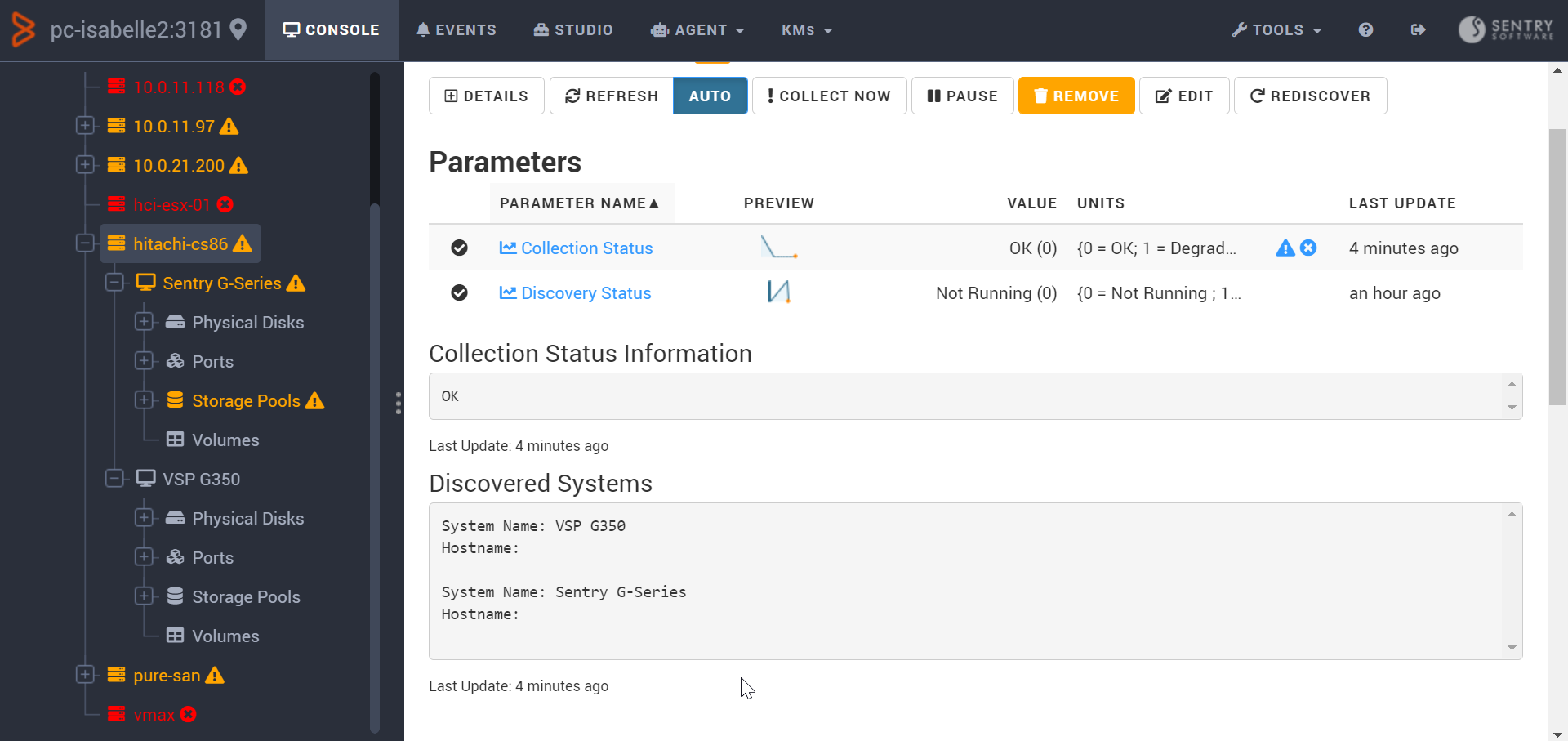Viewport: 1568px width, 741px height.
Task: Open the help question mark icon
Action: click(x=1365, y=29)
